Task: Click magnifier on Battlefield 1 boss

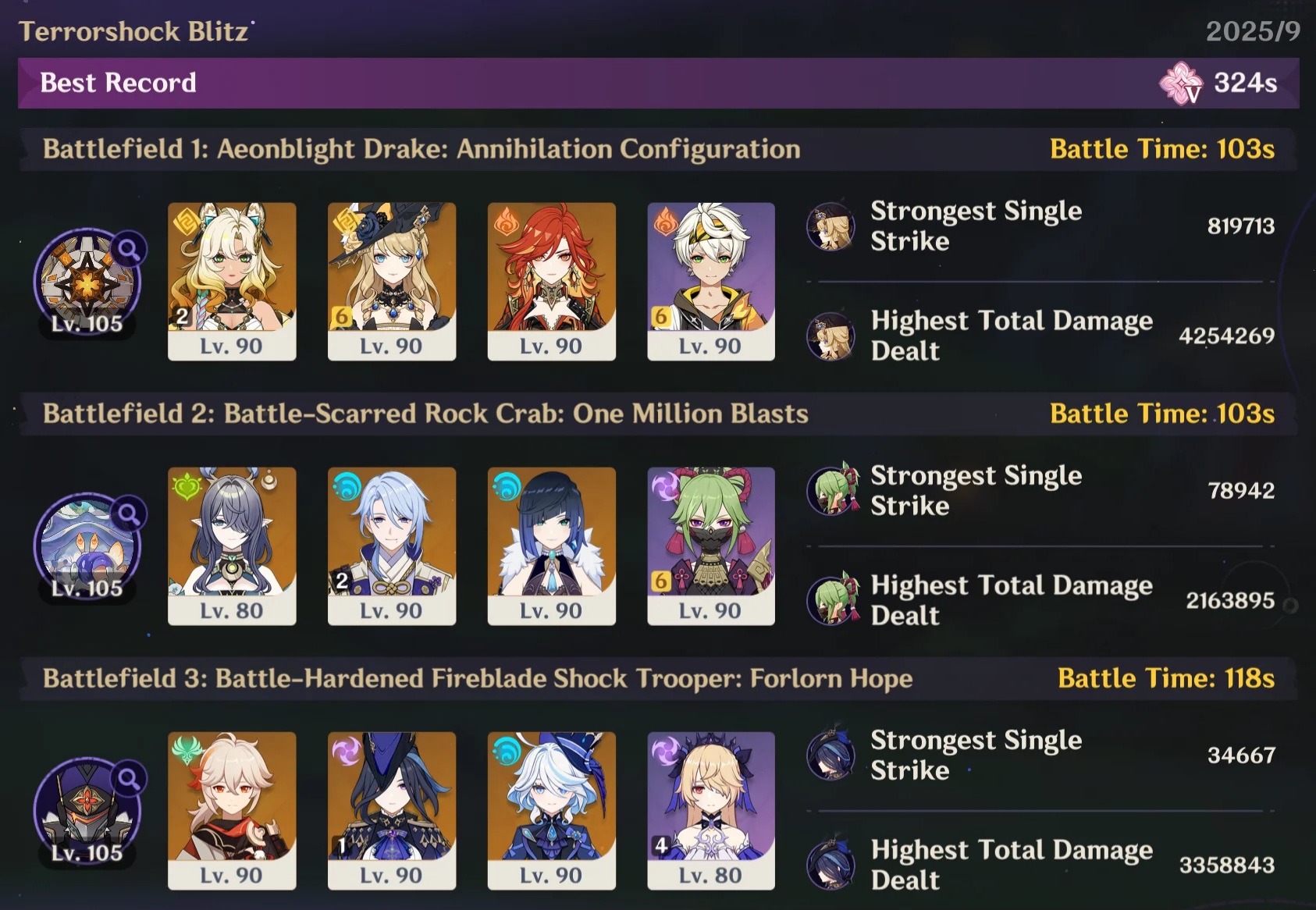Action: (129, 250)
